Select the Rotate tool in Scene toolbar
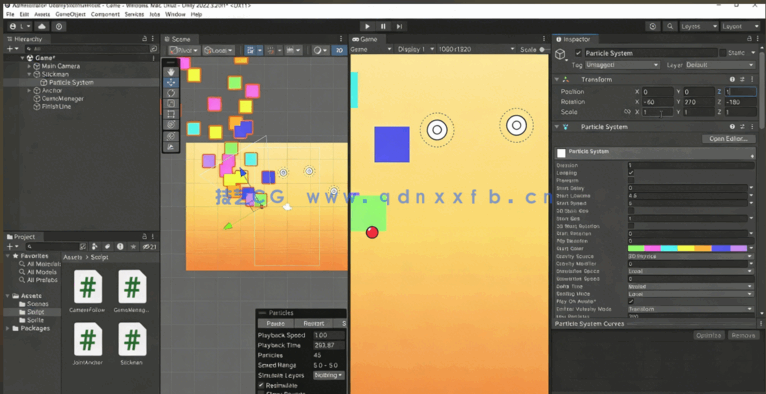This screenshot has width=766, height=394. click(x=170, y=93)
